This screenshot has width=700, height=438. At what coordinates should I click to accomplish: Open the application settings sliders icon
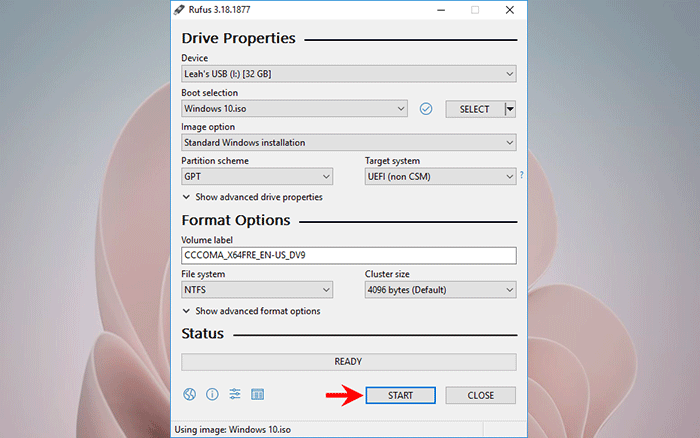235,394
